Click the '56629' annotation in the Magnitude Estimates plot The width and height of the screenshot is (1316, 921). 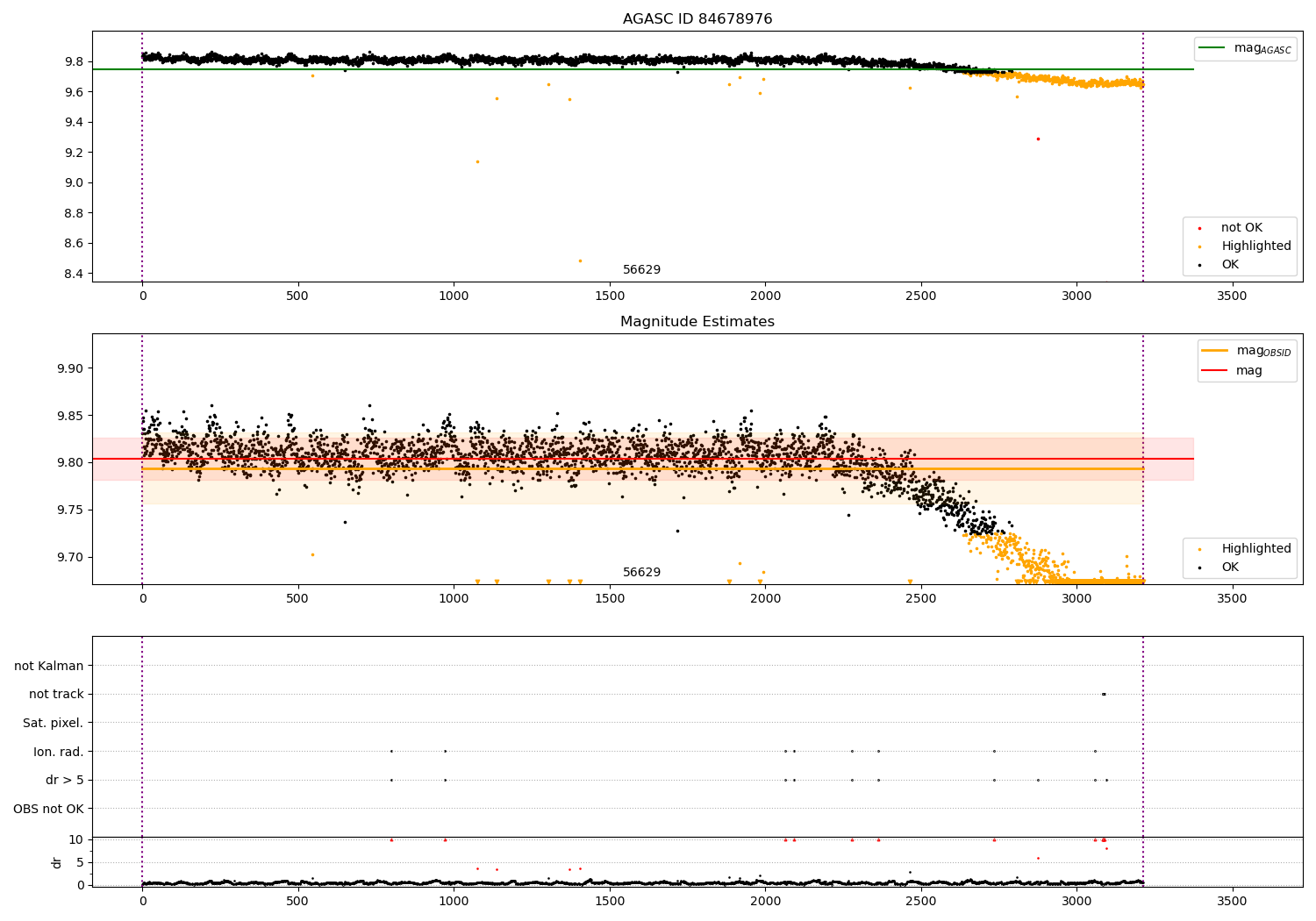(641, 573)
